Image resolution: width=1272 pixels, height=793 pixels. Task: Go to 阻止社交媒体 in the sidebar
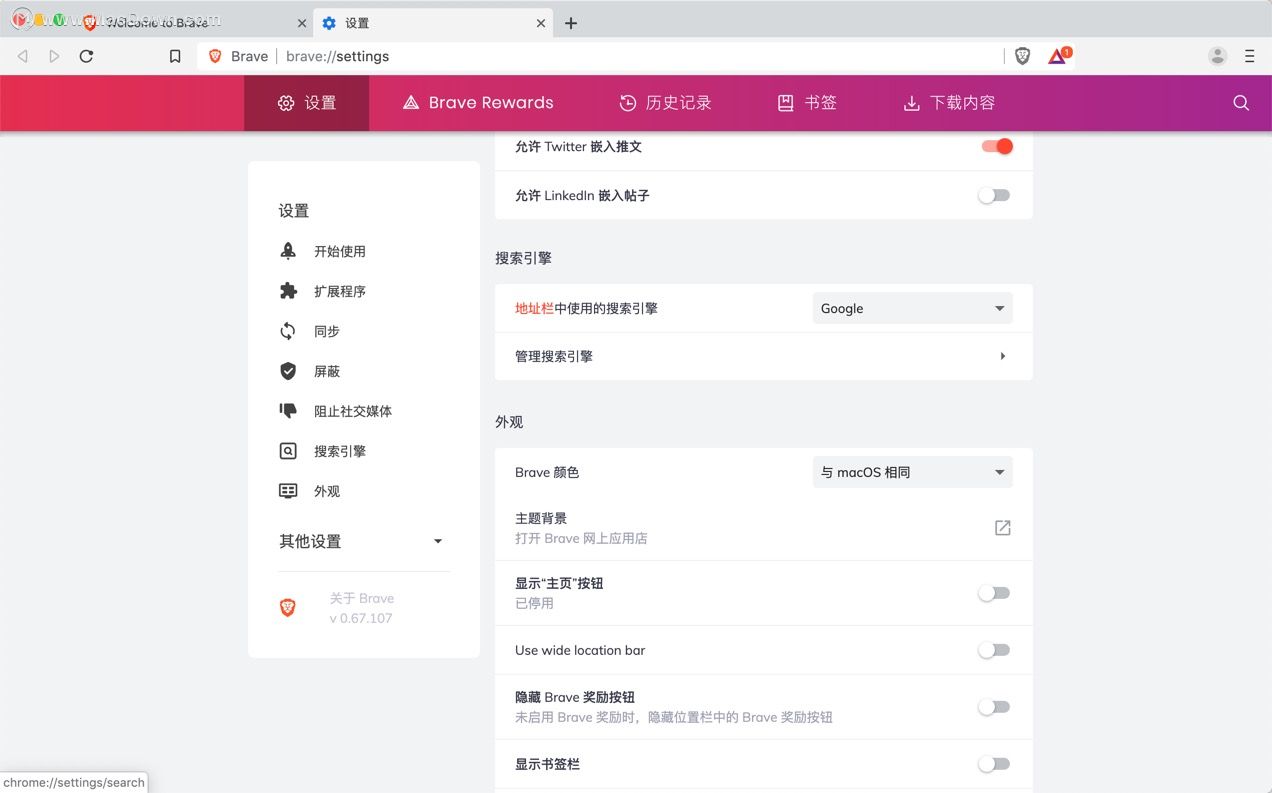353,411
